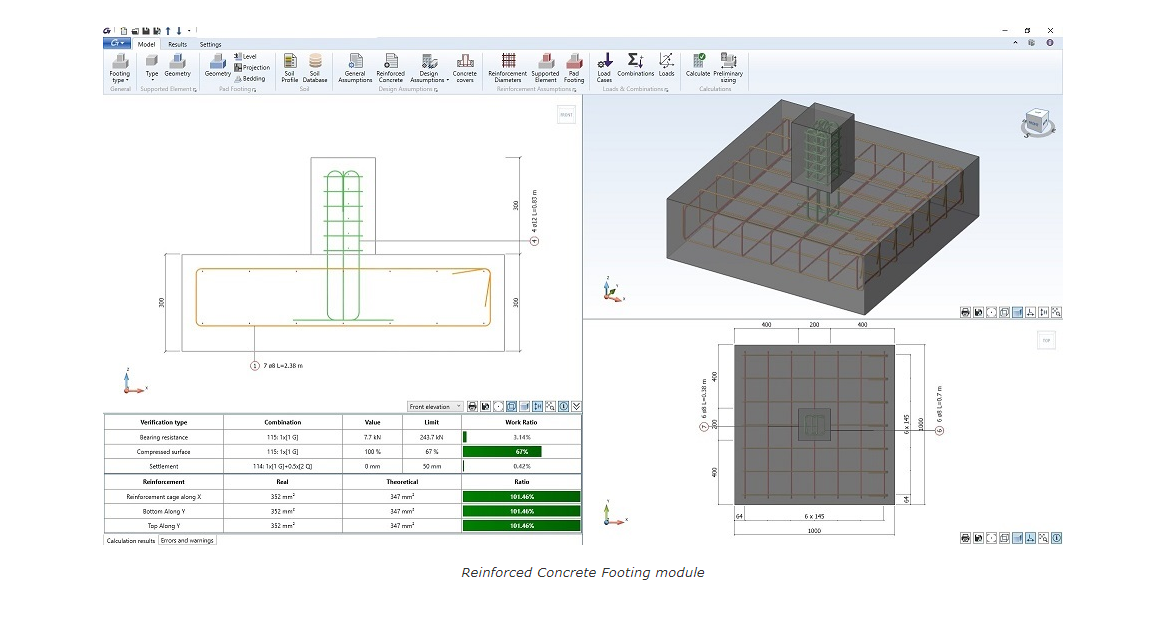Screen dimensions: 1169x617
Task: Open the Errors and warnings tab
Action: click(x=186, y=540)
